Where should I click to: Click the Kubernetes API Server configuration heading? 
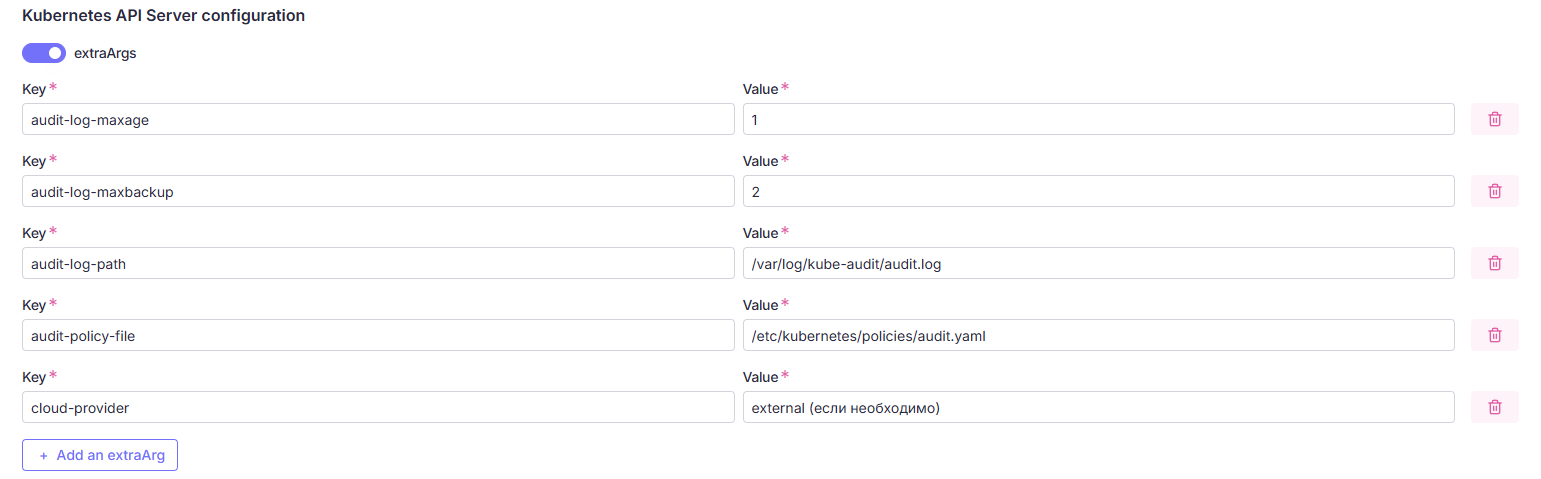(x=164, y=16)
